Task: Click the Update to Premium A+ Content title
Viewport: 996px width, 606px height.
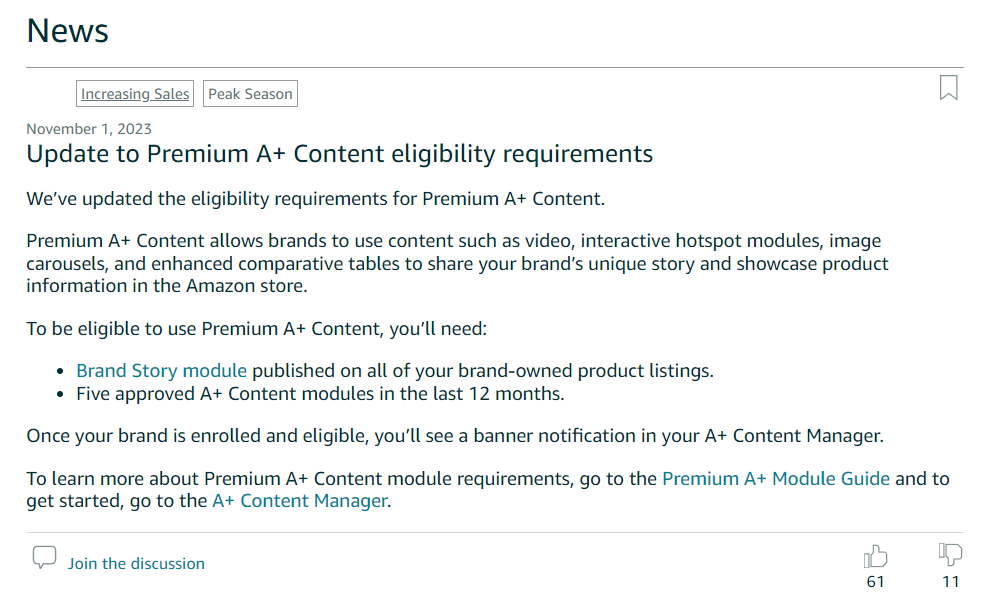Action: tap(339, 154)
